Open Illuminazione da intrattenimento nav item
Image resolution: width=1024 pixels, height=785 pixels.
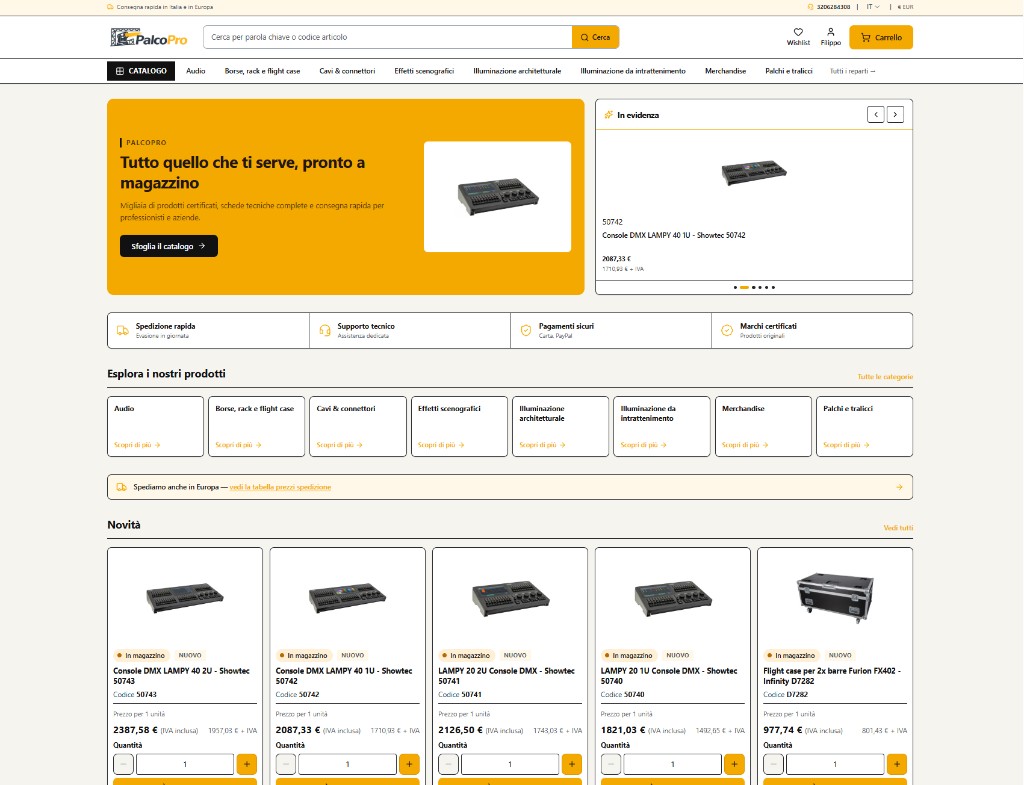pos(633,71)
